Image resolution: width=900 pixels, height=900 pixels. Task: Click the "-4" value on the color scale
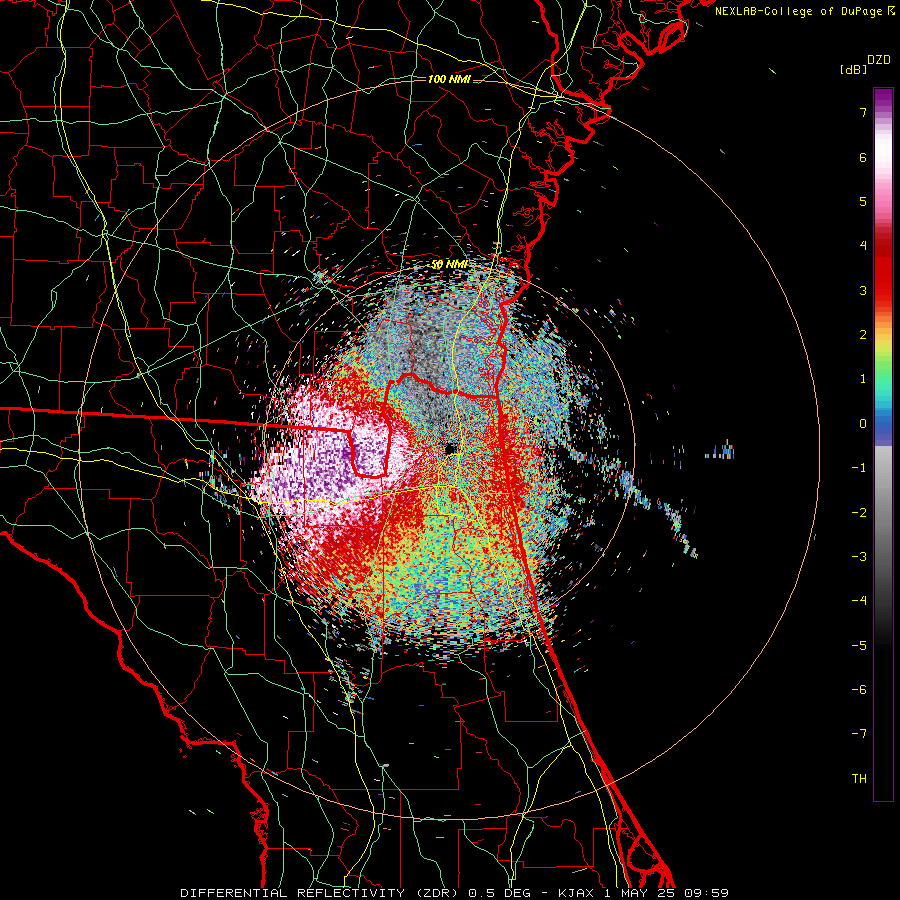(x=859, y=601)
